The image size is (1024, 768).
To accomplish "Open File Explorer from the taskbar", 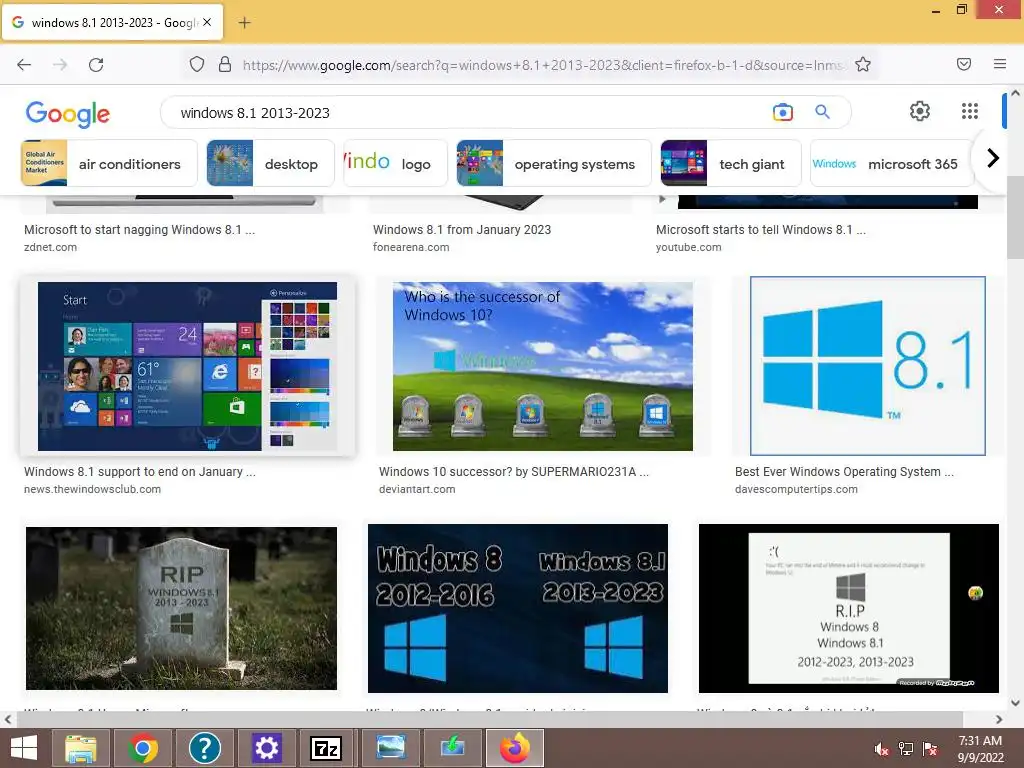I will [81, 748].
